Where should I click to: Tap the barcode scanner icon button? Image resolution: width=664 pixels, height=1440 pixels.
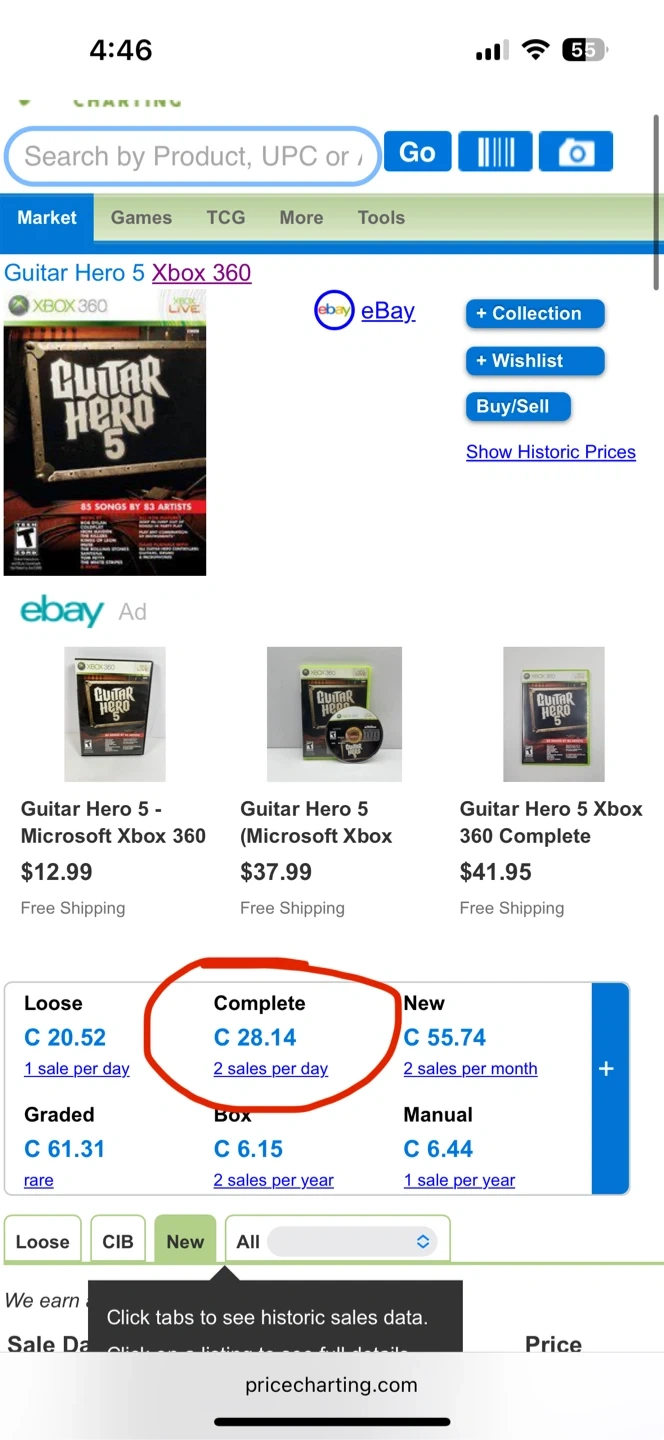pyautogui.click(x=495, y=152)
